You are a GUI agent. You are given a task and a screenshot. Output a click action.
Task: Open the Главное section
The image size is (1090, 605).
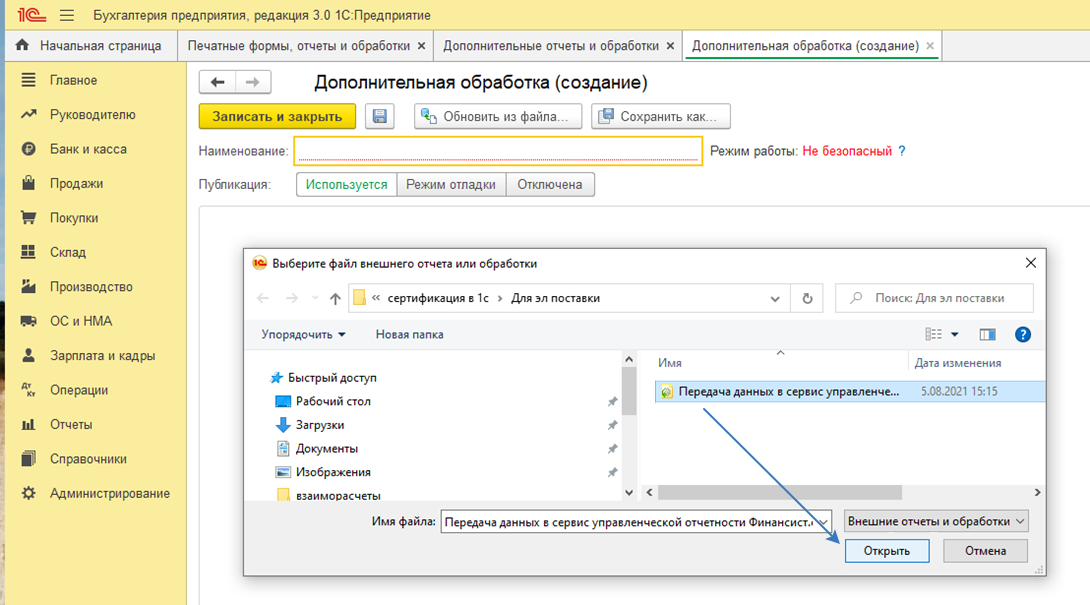pyautogui.click(x=73, y=80)
